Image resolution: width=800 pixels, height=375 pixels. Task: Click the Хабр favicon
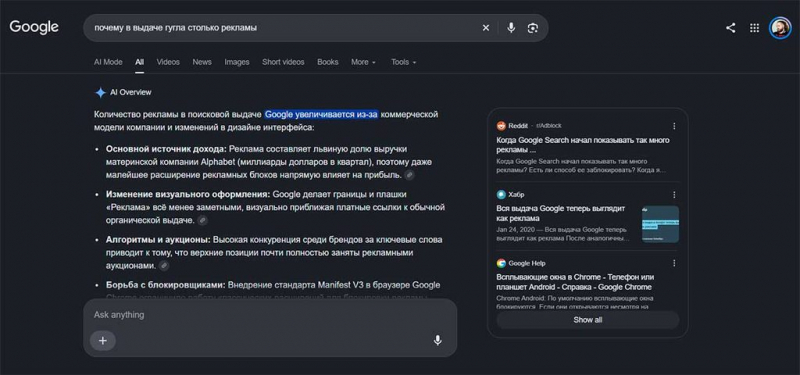[x=501, y=194]
